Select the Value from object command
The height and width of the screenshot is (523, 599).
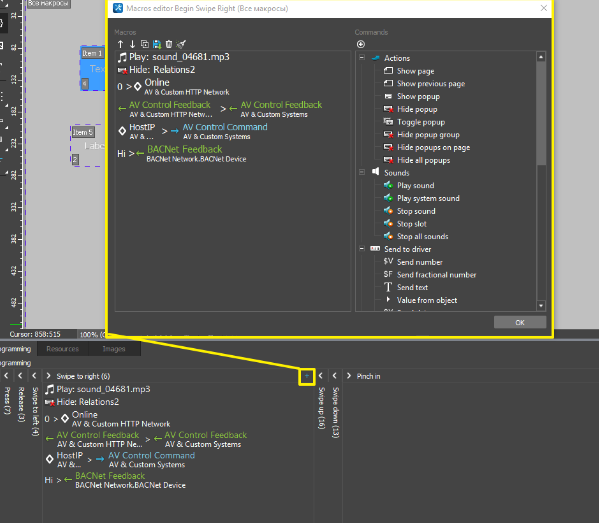point(427,300)
